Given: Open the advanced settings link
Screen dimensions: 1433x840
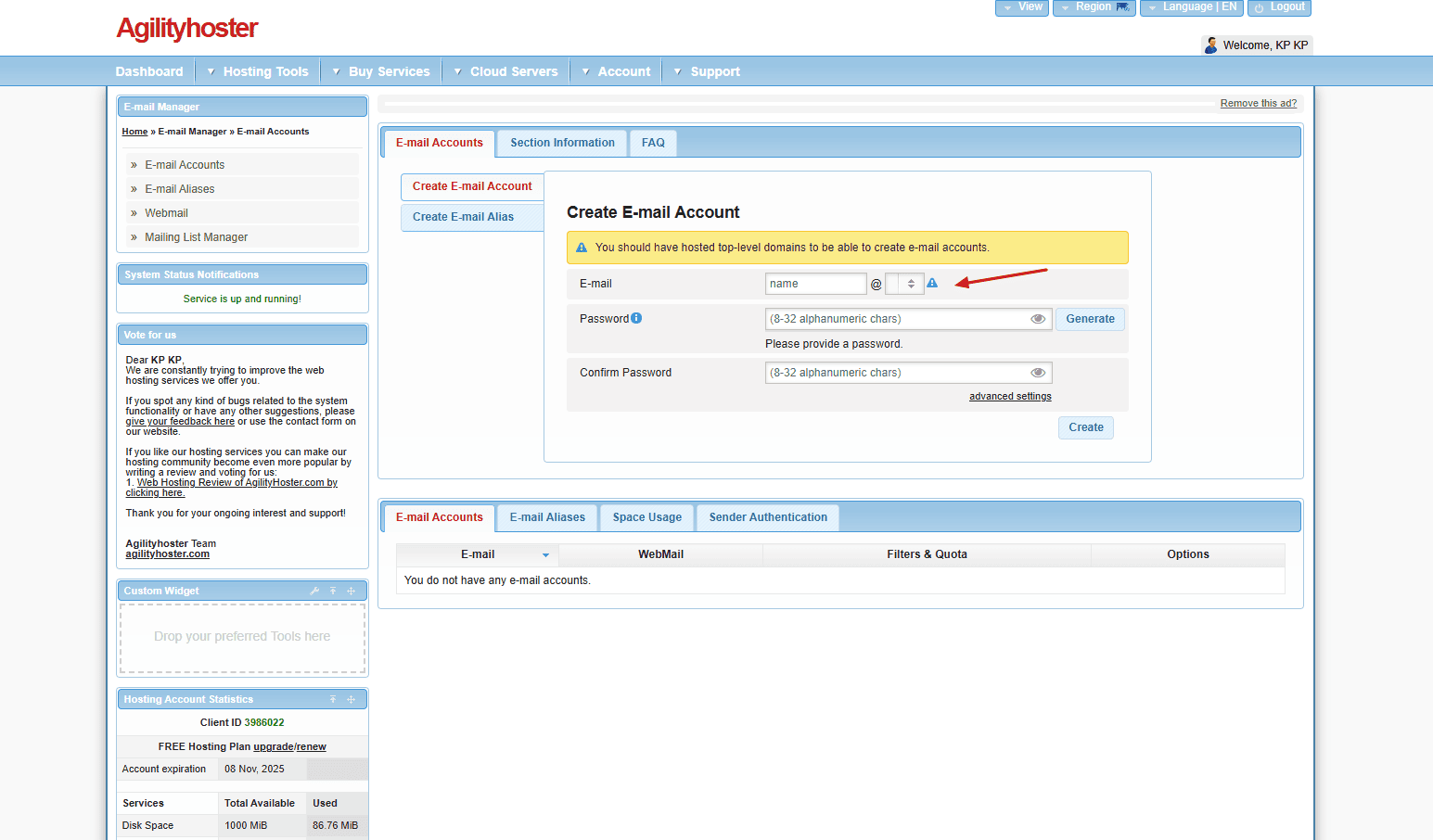Looking at the screenshot, I should pos(1010,397).
